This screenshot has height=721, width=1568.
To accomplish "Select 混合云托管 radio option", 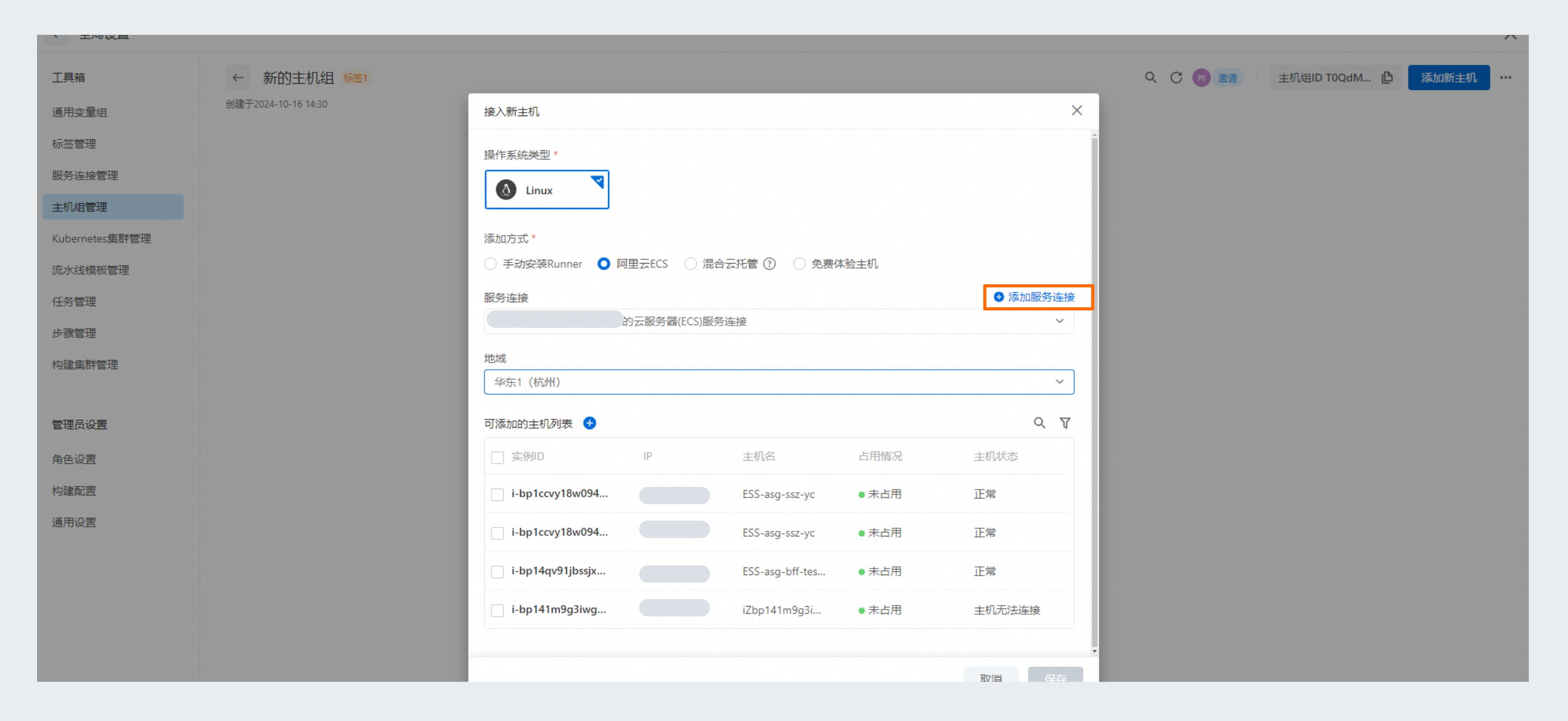I will pos(690,264).
